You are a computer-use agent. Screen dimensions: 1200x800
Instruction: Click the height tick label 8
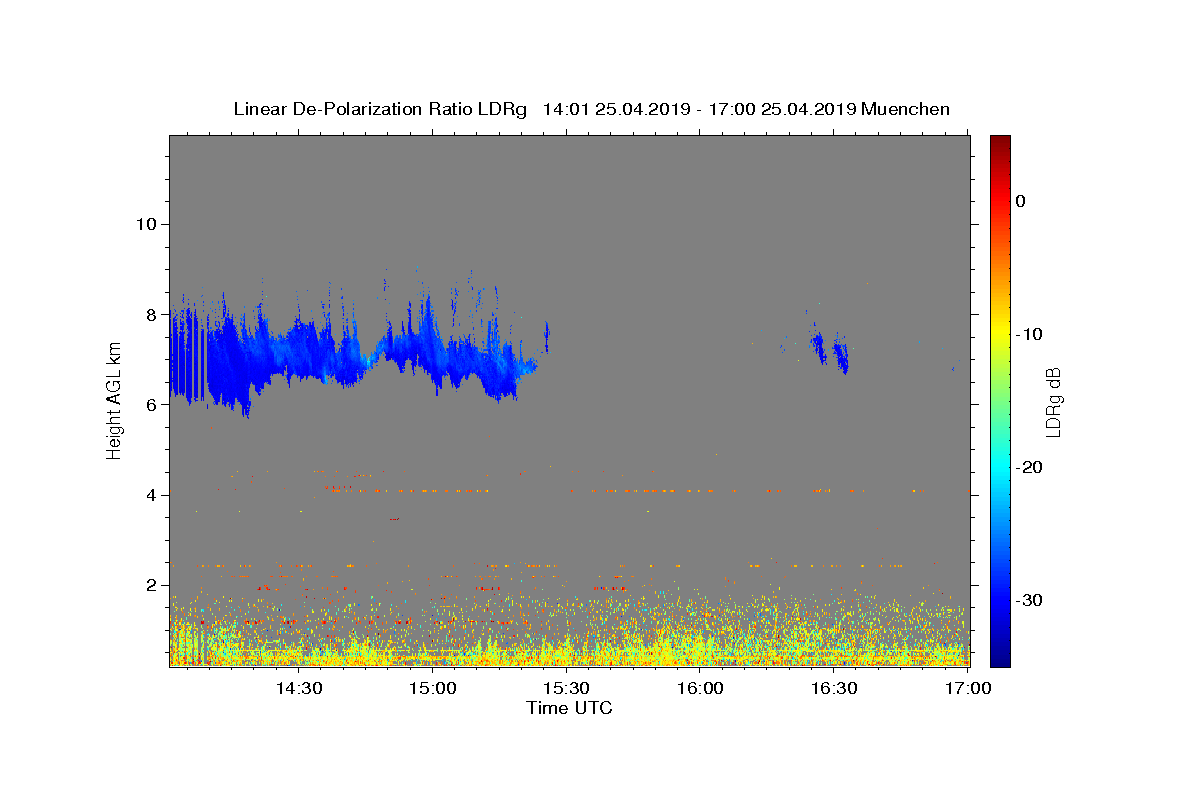[x=151, y=314]
